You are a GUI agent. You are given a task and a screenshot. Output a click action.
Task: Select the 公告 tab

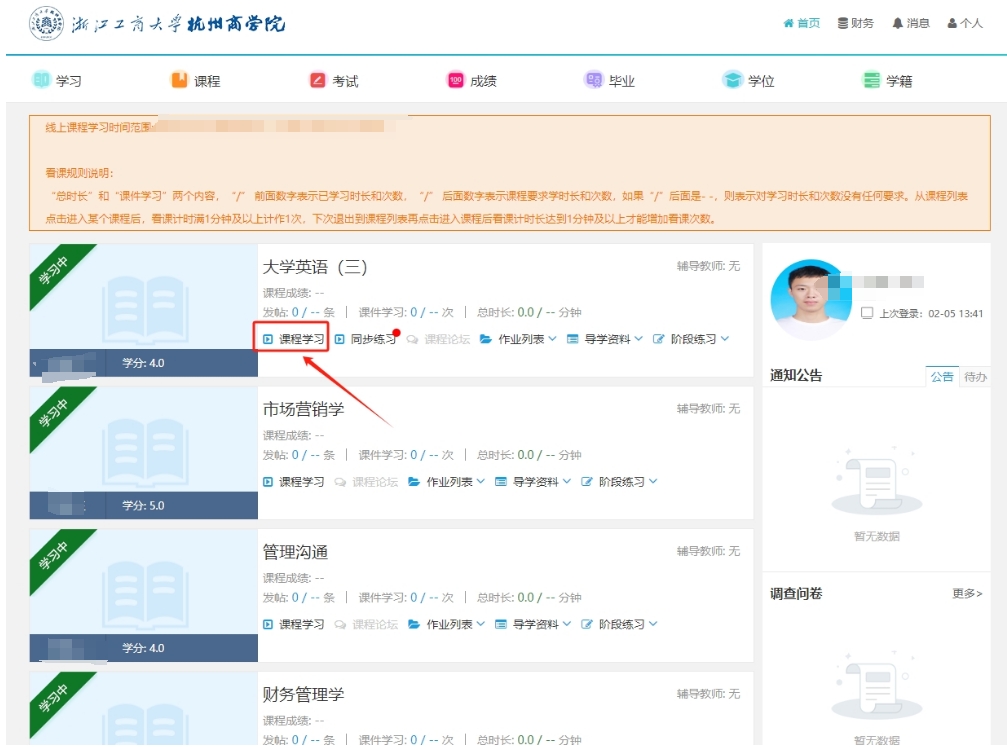click(942, 376)
